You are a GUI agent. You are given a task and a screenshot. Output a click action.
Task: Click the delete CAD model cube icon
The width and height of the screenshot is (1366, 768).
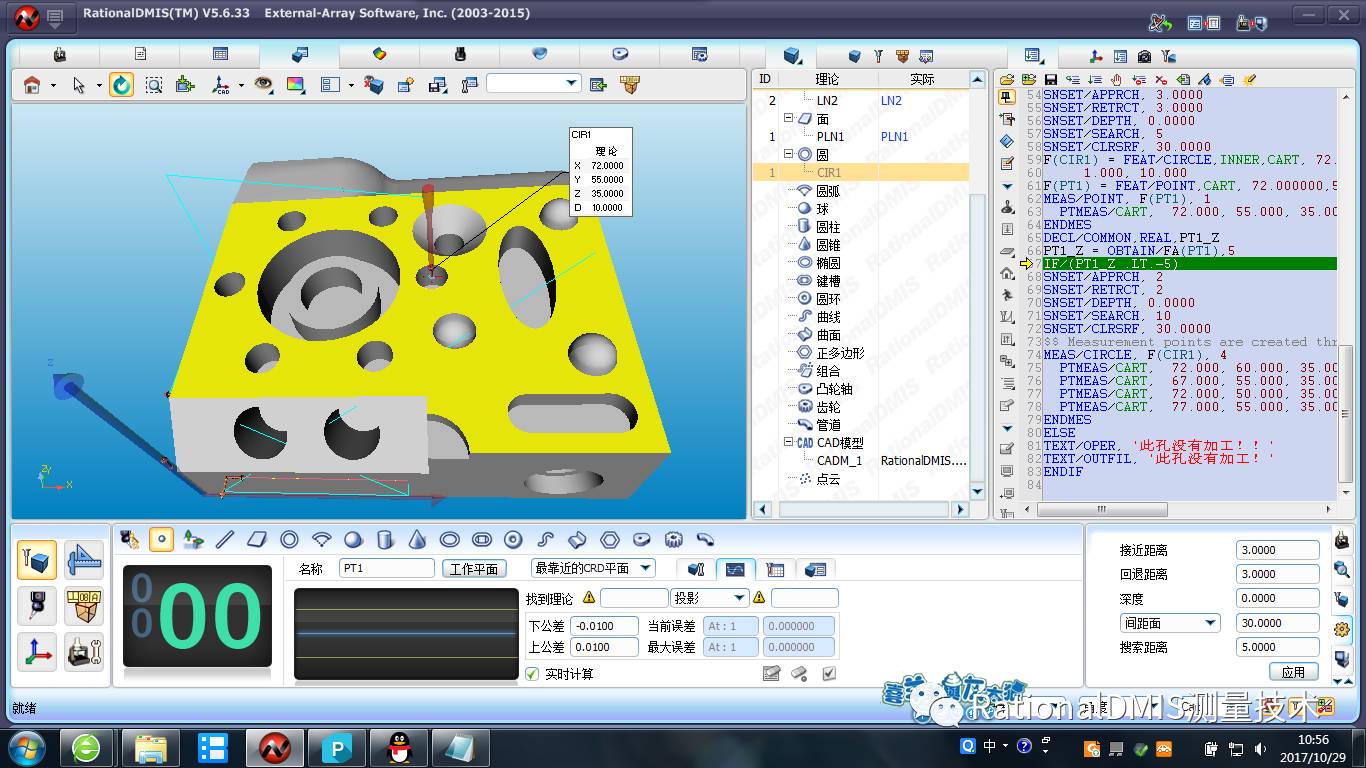tap(374, 85)
